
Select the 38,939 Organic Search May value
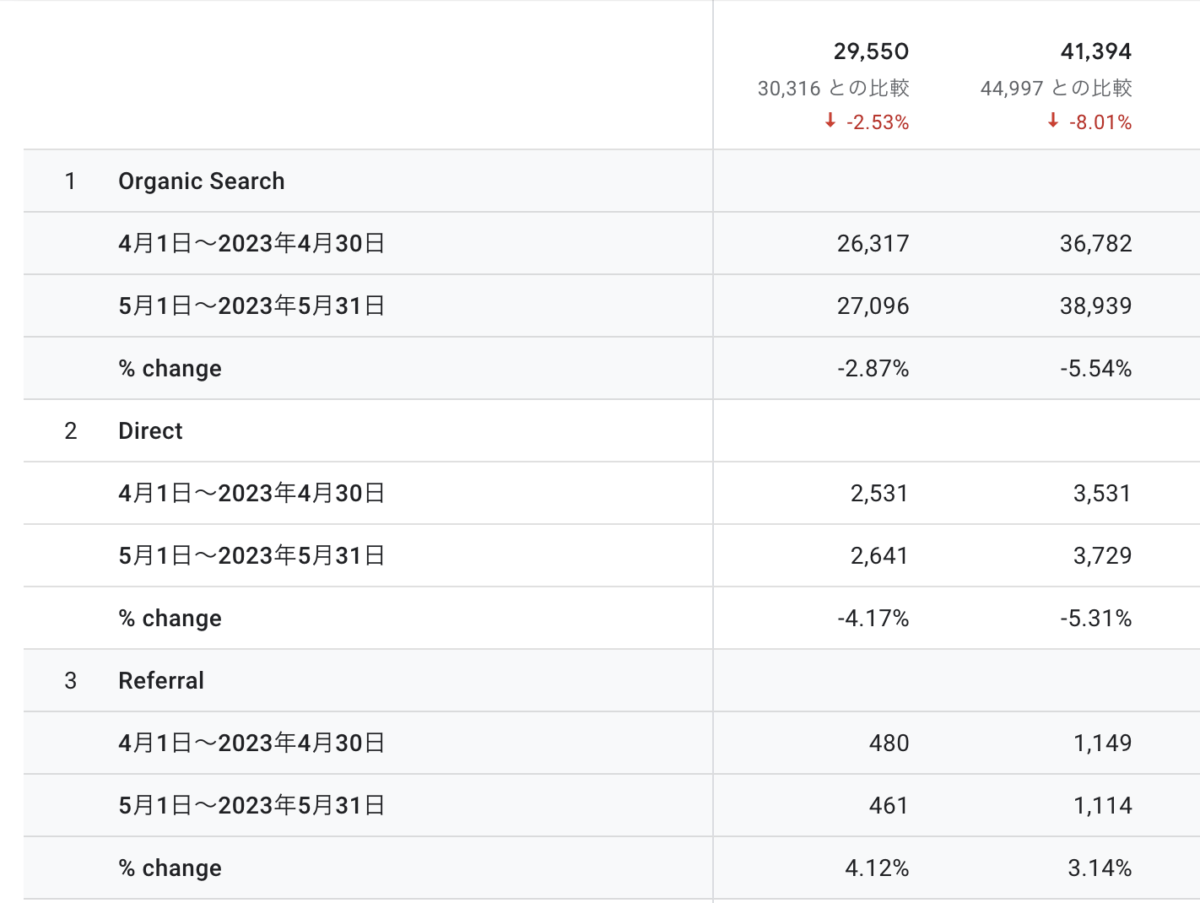pyautogui.click(x=1095, y=306)
